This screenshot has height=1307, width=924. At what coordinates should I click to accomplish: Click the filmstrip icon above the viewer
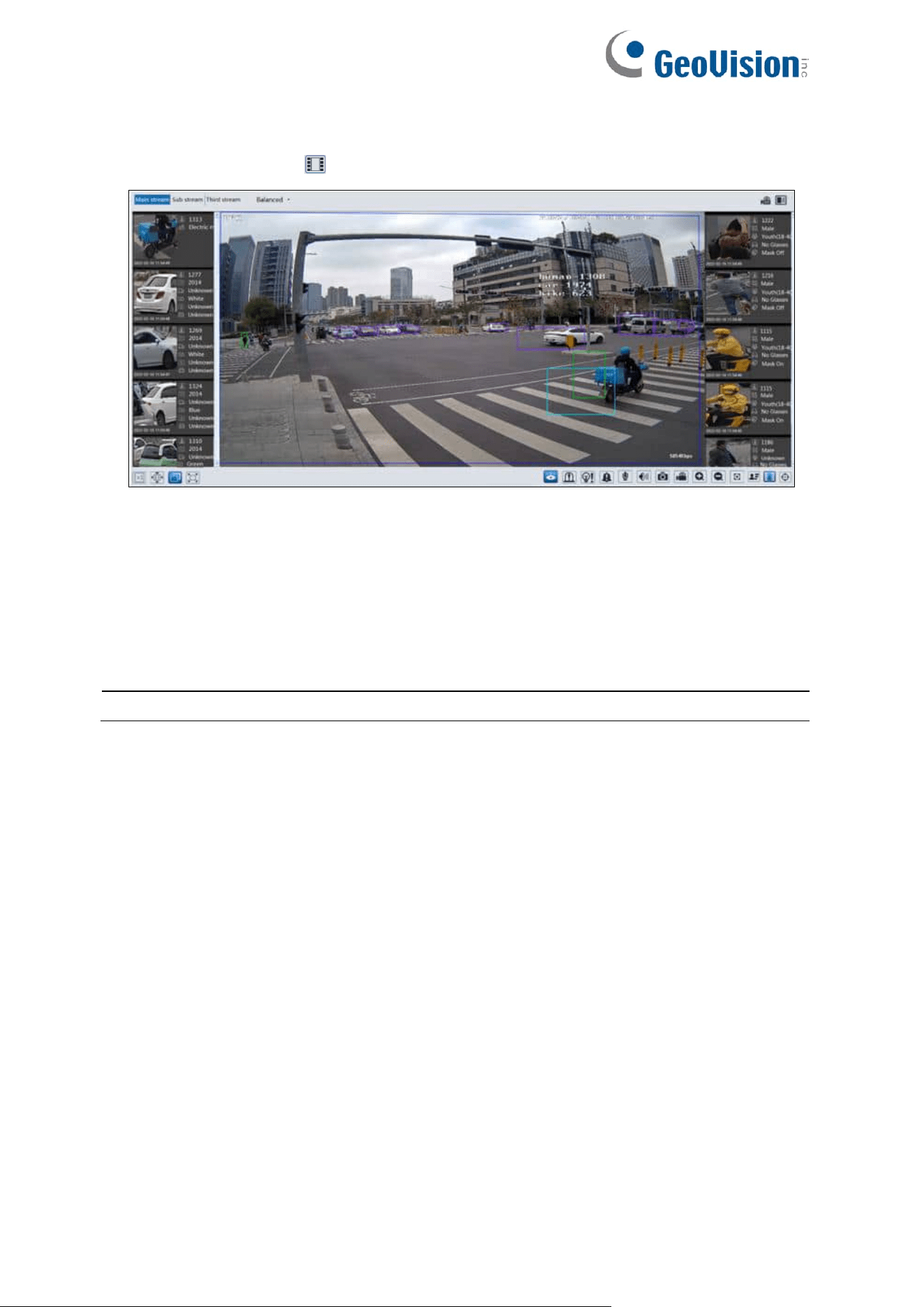[x=315, y=164]
